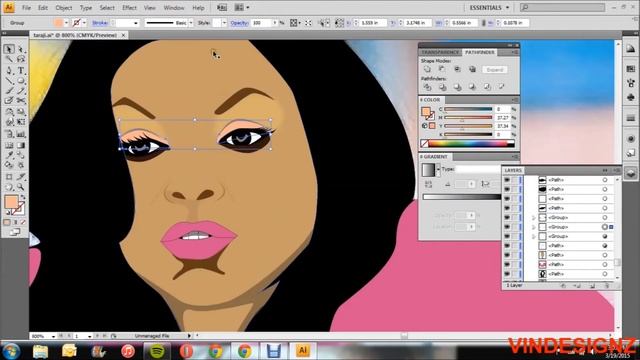
Task: Click the search field at top right
Action: 563,7
